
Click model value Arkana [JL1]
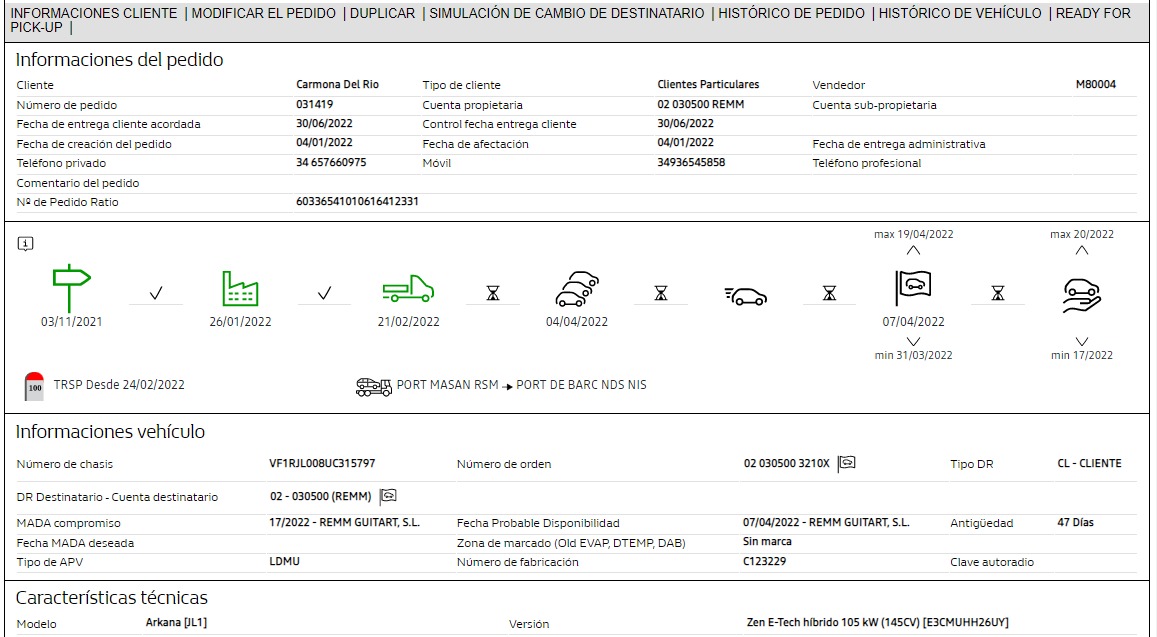point(176,622)
